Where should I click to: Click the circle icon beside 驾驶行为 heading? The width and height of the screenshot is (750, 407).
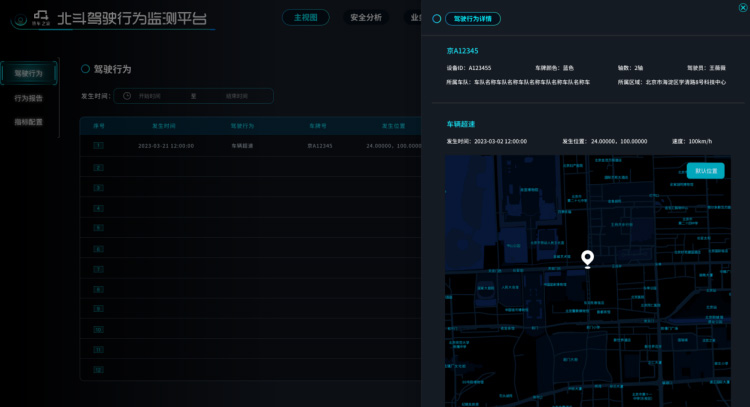click(85, 69)
